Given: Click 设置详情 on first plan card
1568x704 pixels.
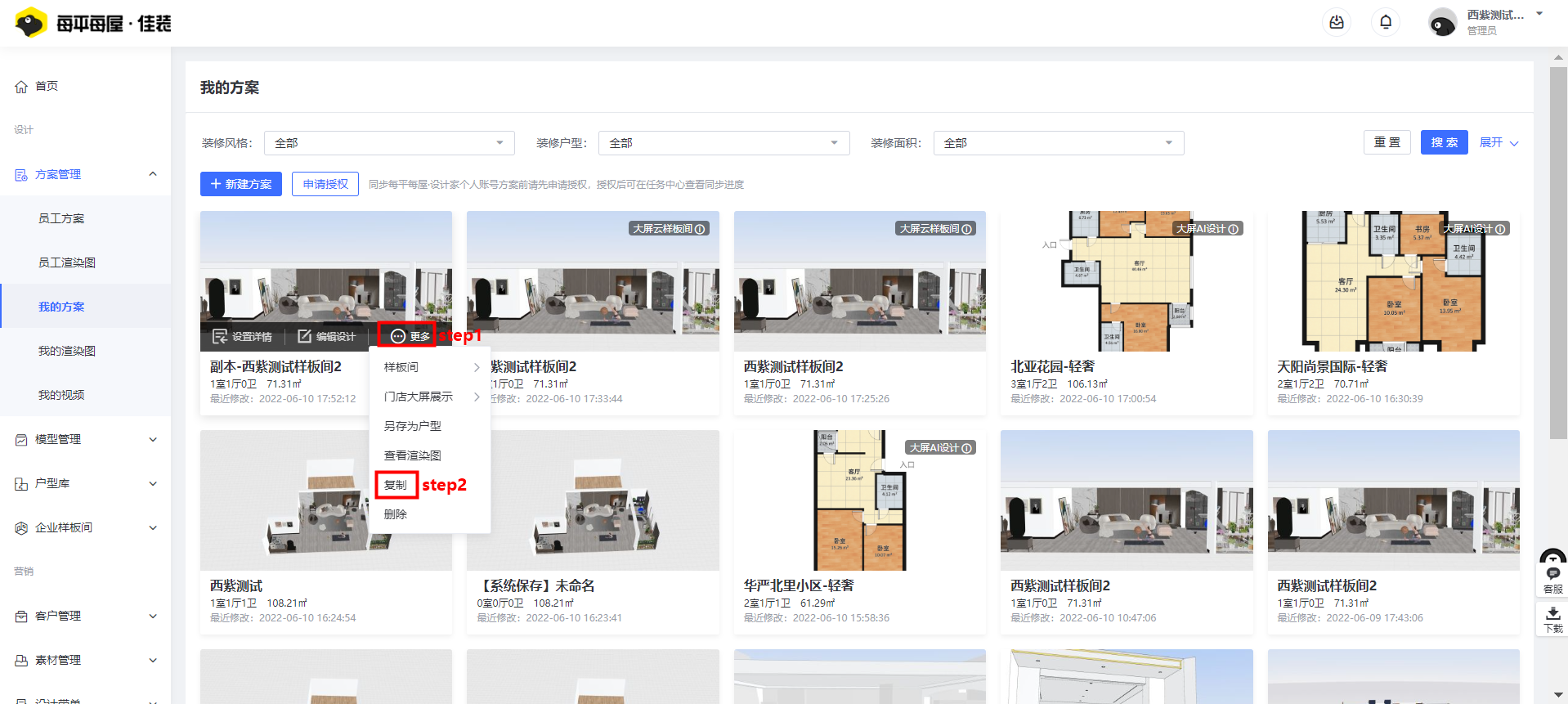Looking at the screenshot, I should click(x=243, y=336).
